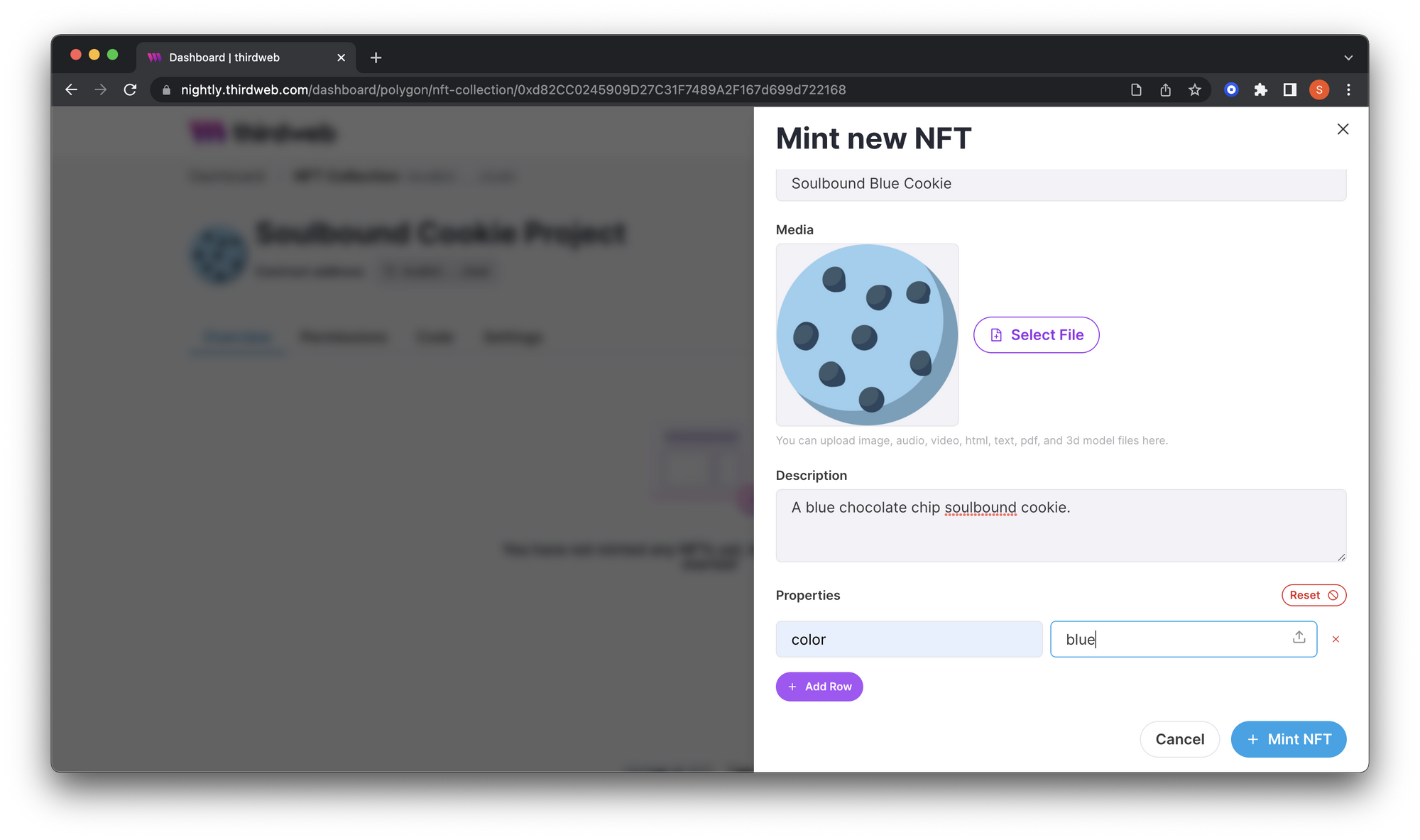The height and width of the screenshot is (840, 1420).
Task: Reload the current page
Action: point(130,89)
